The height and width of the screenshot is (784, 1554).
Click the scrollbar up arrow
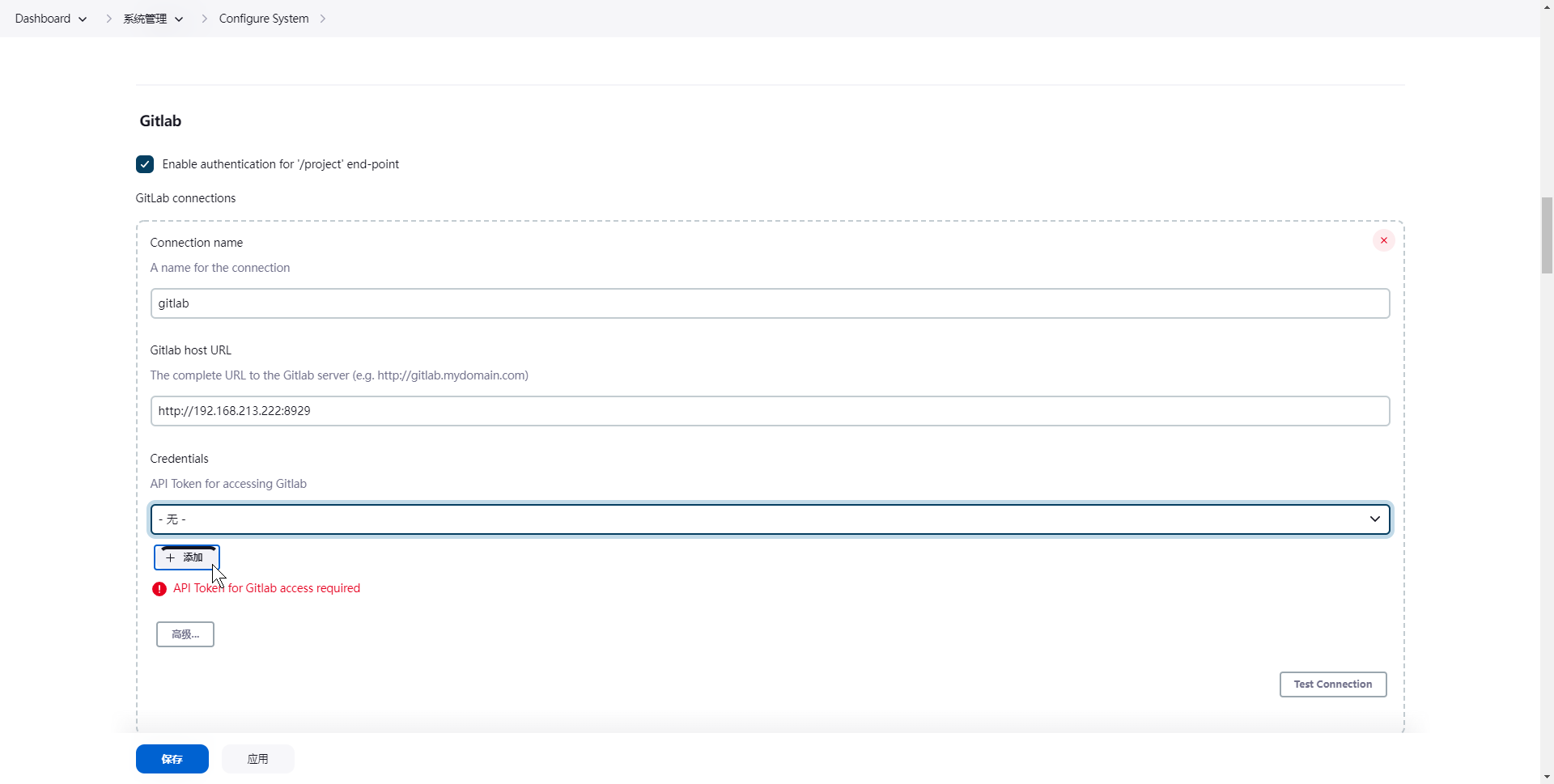[1547, 6]
